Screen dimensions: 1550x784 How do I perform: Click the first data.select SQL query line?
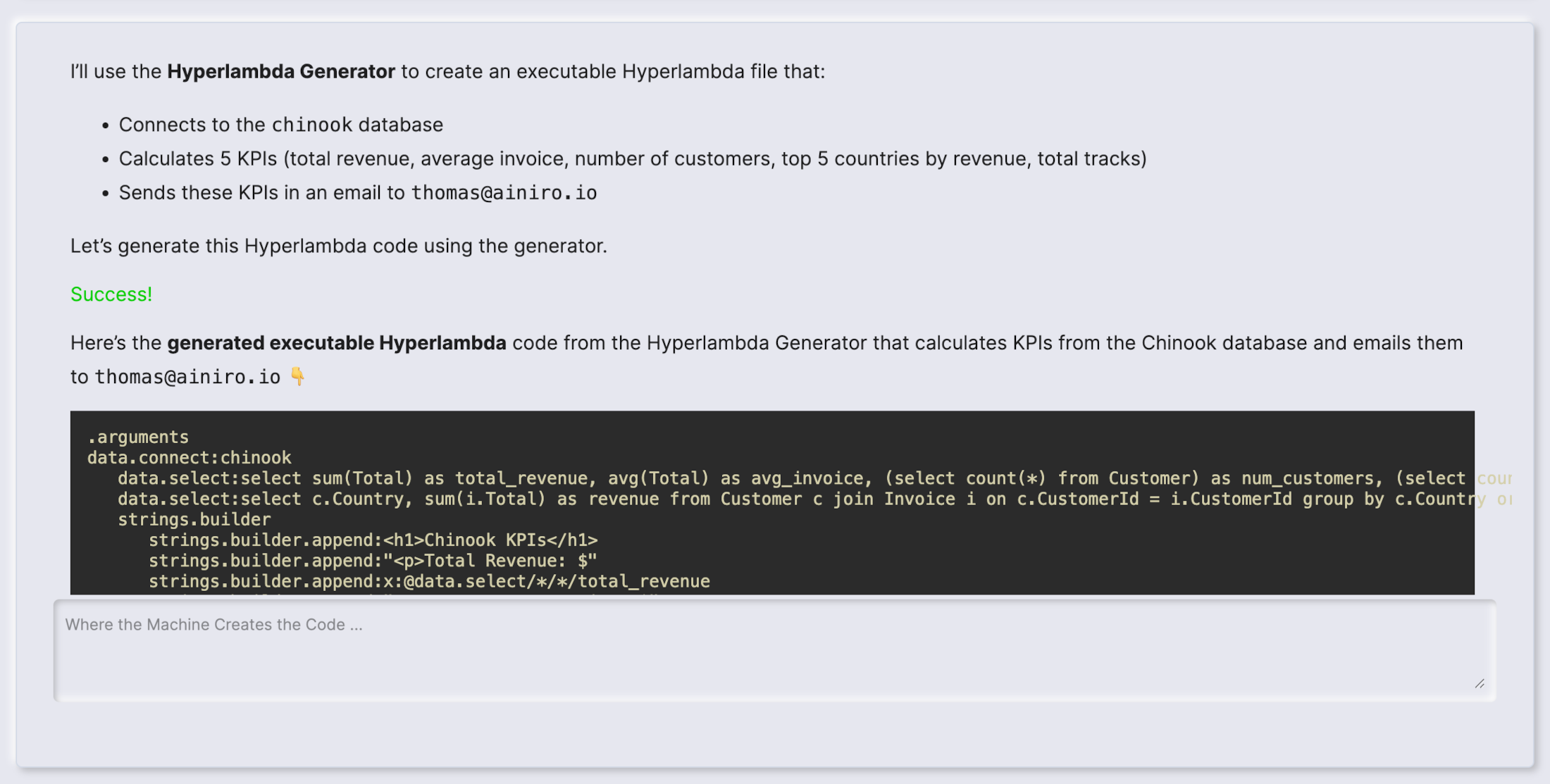[634, 478]
